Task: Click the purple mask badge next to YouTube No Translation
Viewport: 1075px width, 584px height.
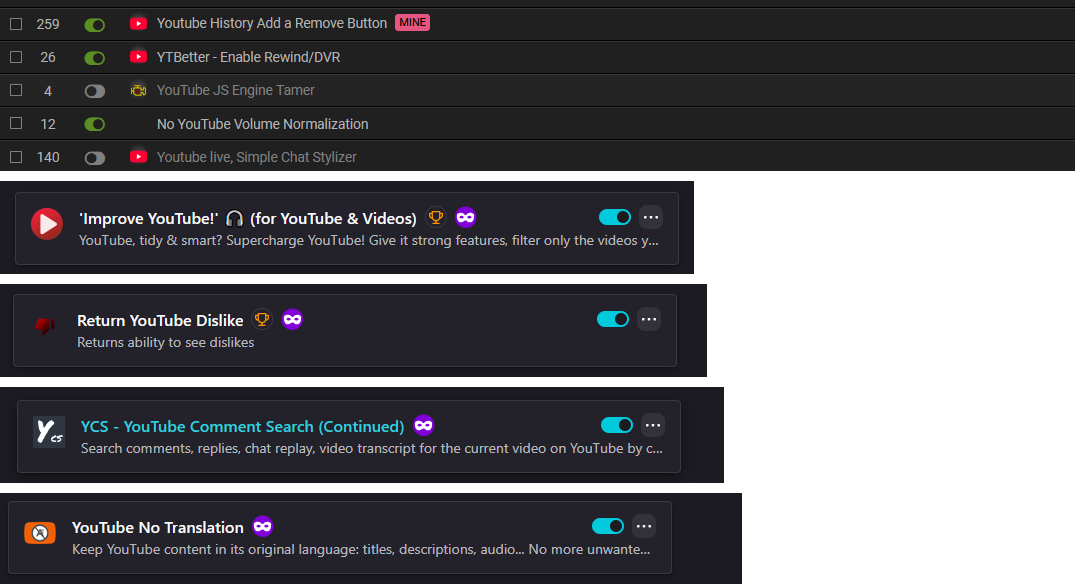Action: (x=263, y=526)
